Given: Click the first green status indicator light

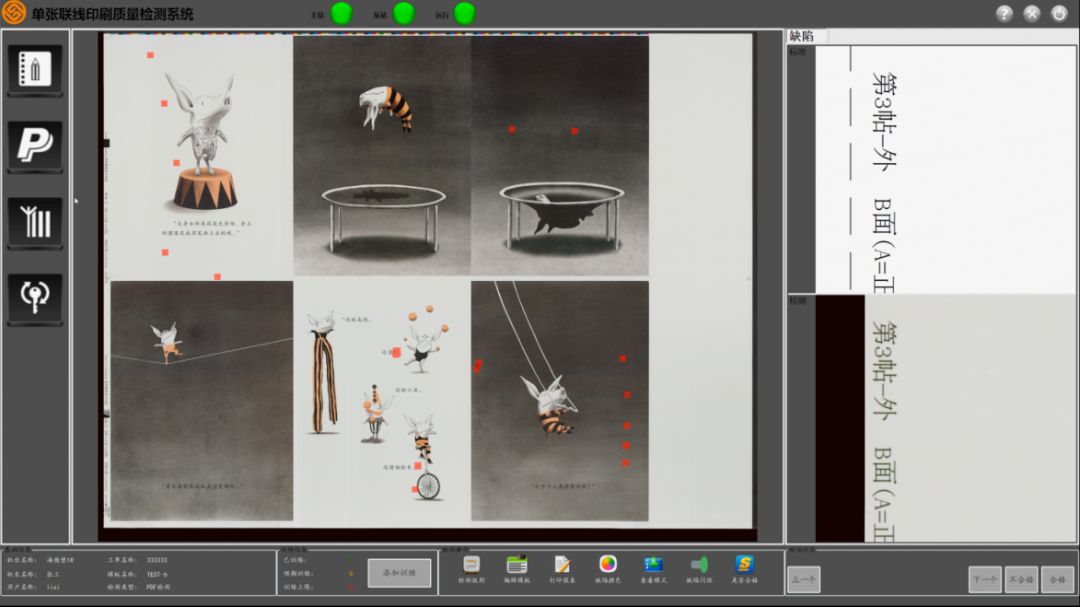Looking at the screenshot, I should pyautogui.click(x=342, y=13).
